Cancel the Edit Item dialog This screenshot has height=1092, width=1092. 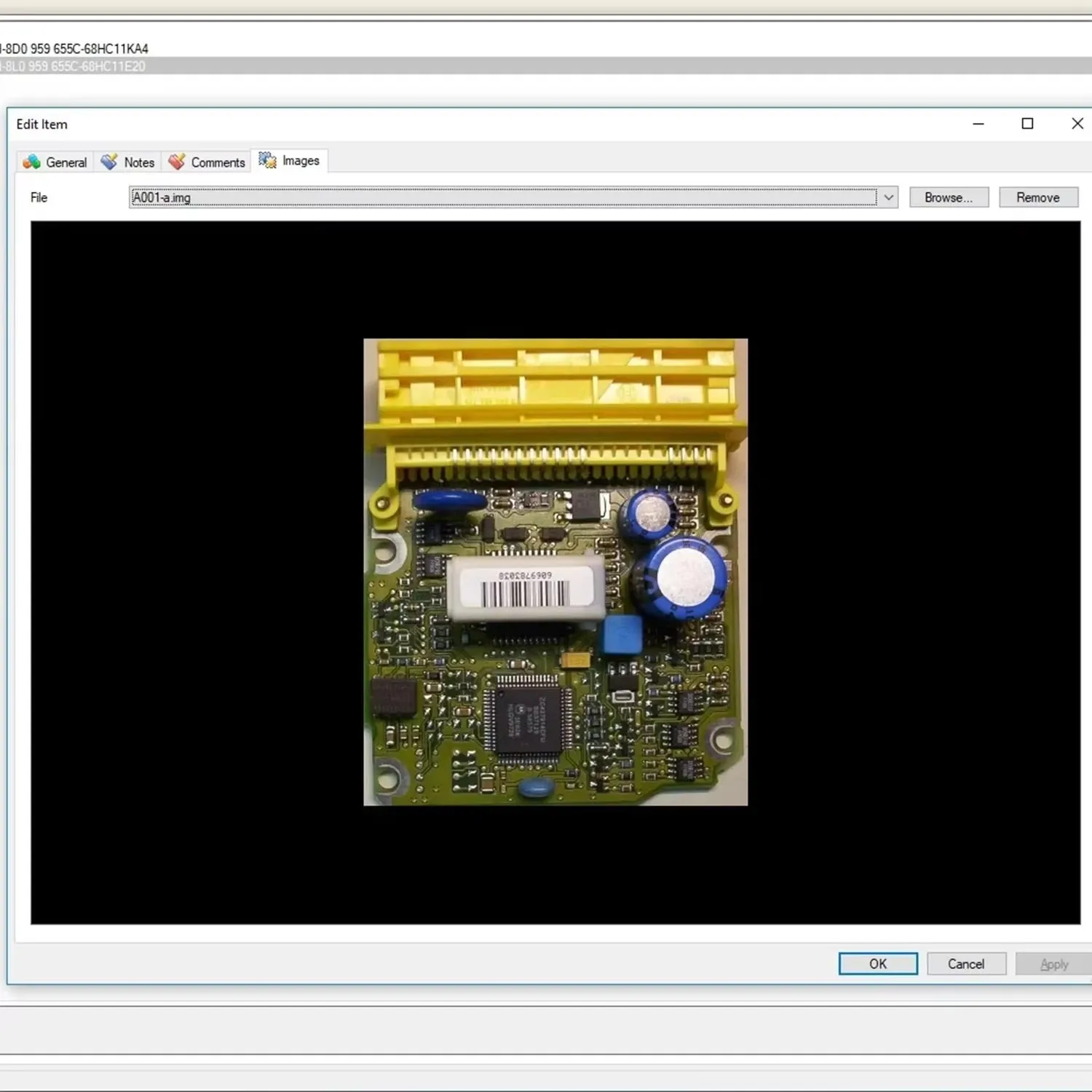point(965,963)
